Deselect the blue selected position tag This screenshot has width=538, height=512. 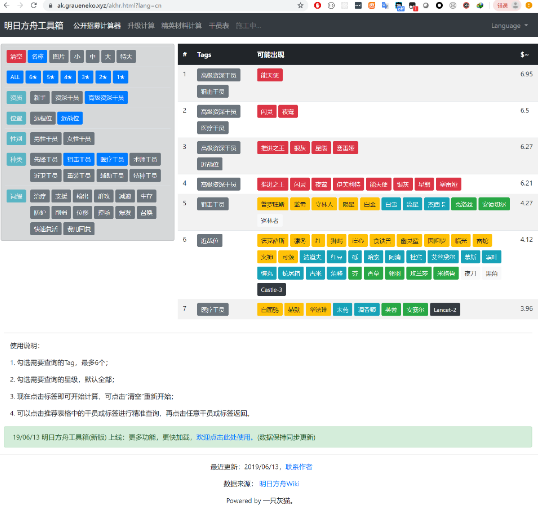point(70,118)
